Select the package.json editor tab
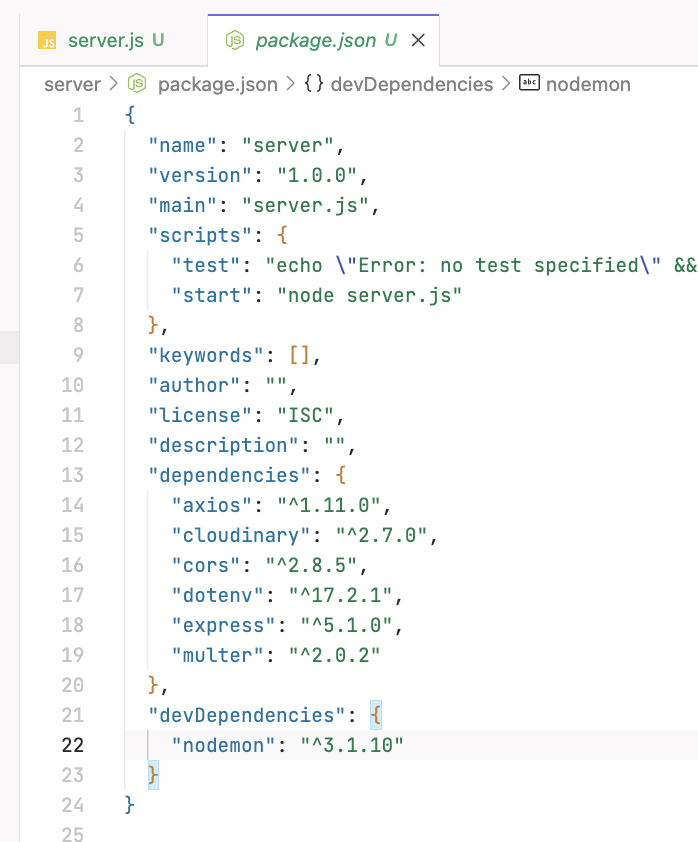Image resolution: width=698 pixels, height=842 pixels. (x=323, y=40)
